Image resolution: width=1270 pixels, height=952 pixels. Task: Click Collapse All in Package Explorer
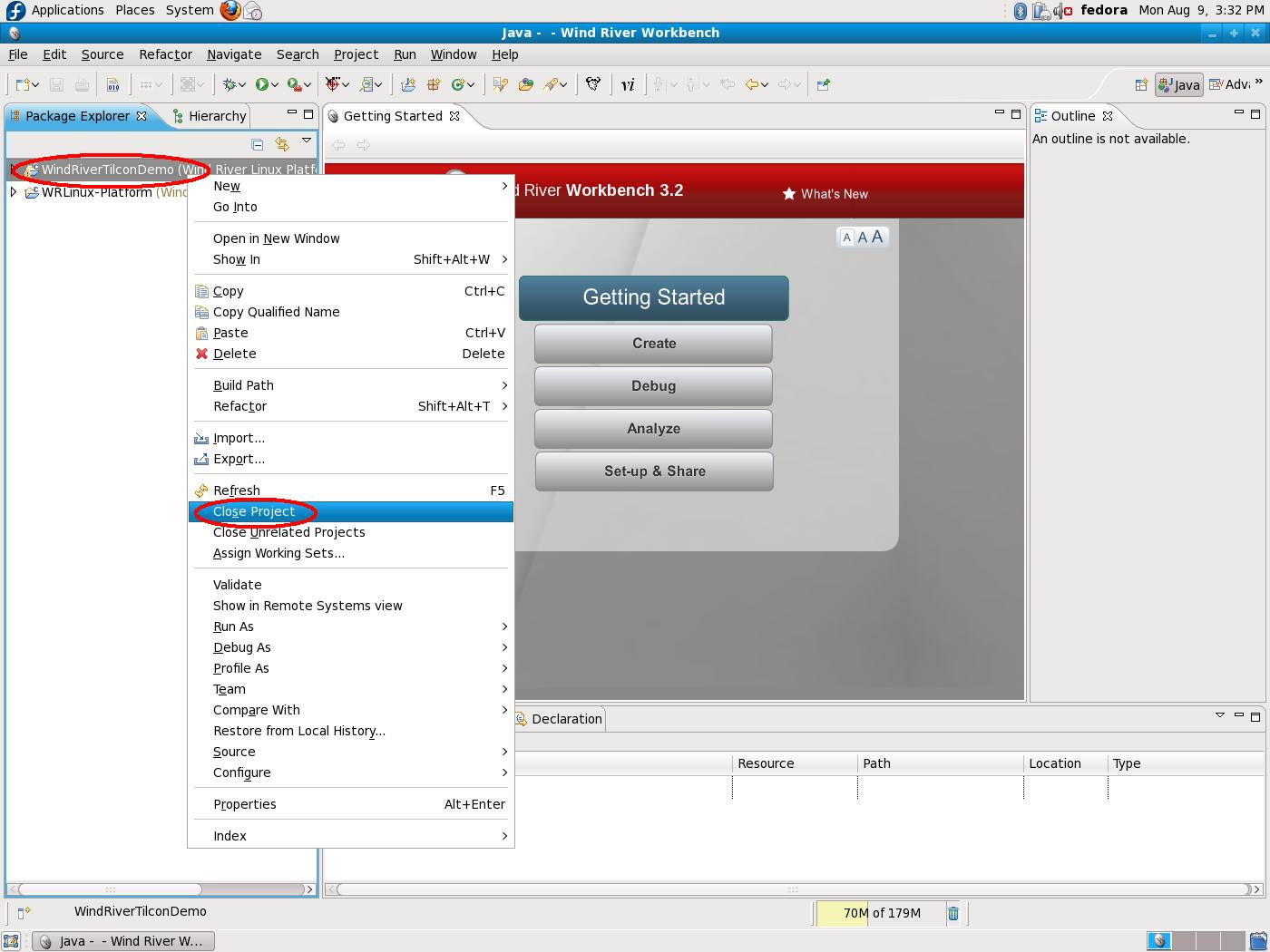(258, 144)
